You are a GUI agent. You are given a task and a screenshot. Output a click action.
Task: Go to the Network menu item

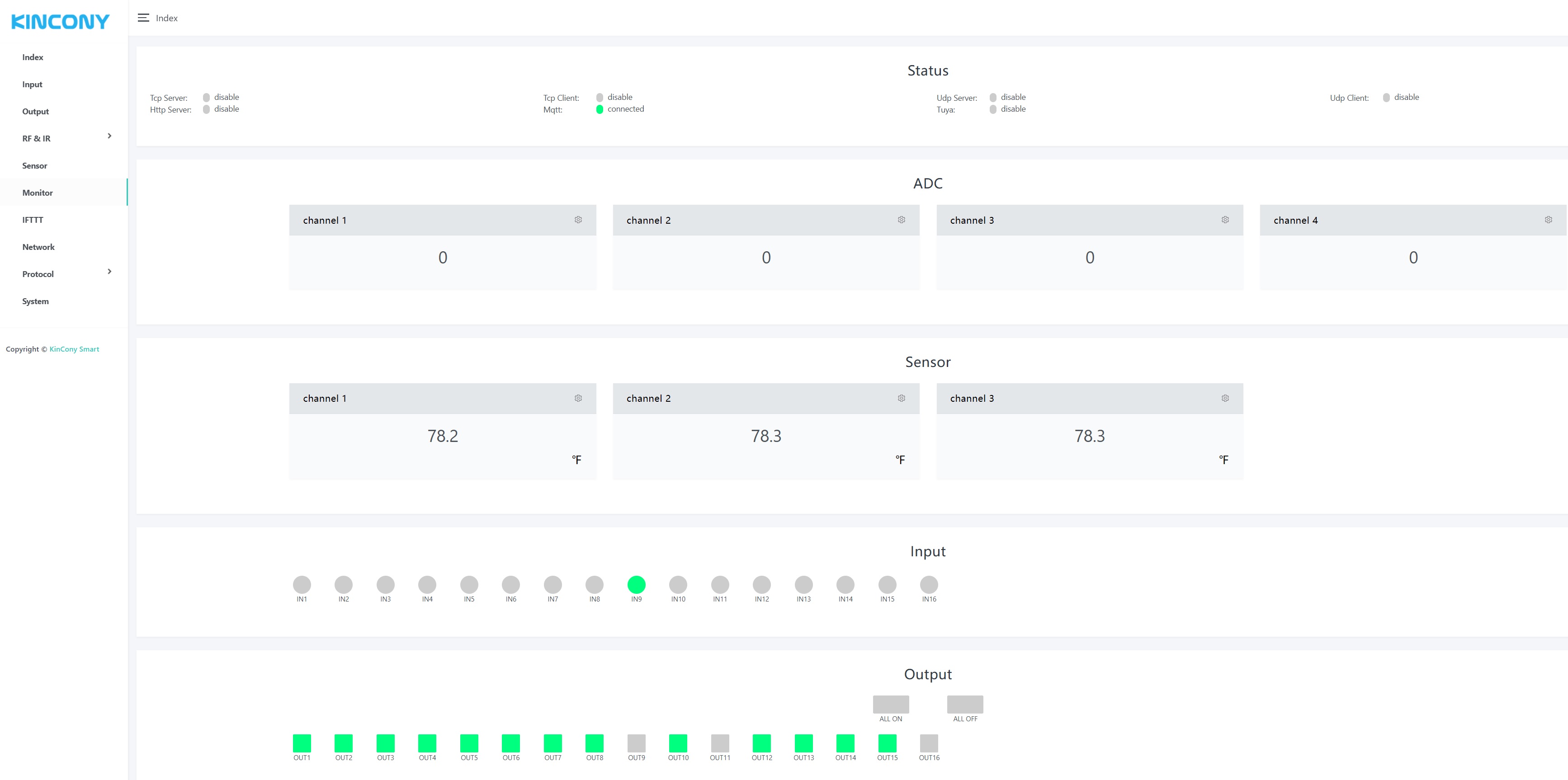[38, 247]
